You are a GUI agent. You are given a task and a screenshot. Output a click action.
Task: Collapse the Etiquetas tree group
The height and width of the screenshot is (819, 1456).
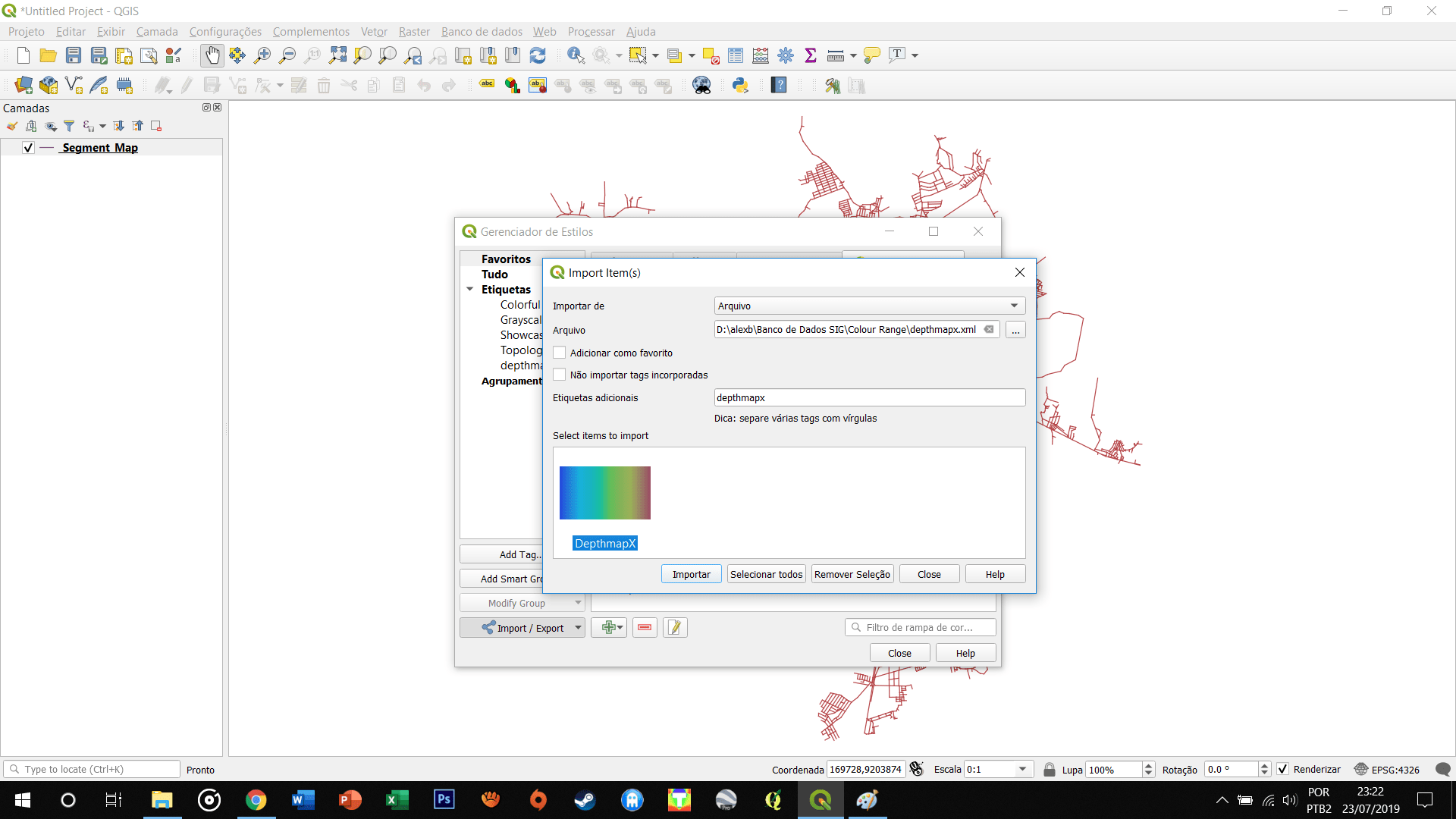469,289
